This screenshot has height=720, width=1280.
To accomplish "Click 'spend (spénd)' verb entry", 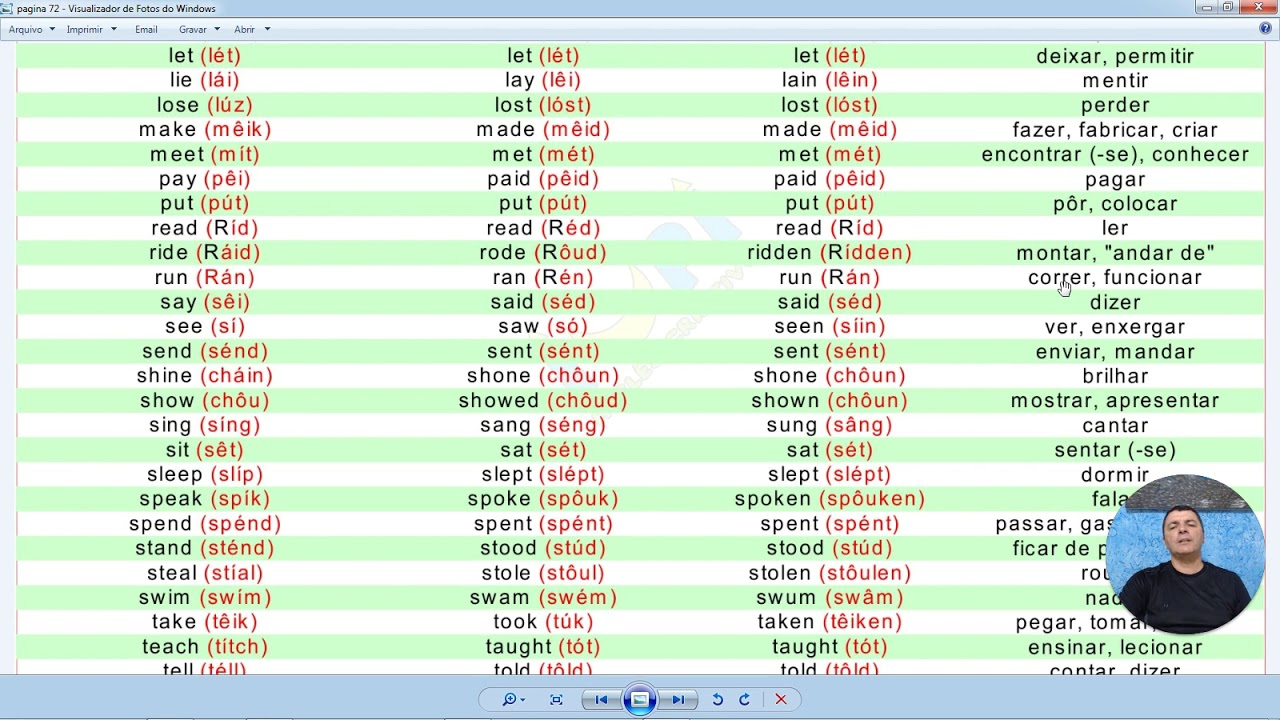I will click(x=205, y=524).
